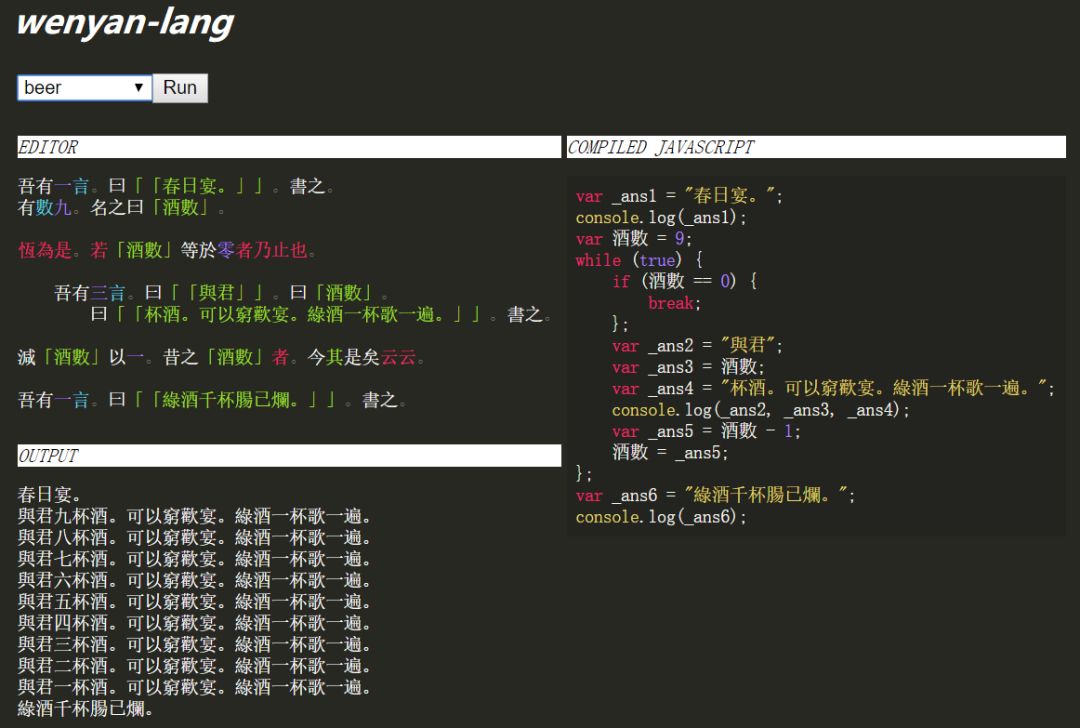Click editor line 有數九。名之曰「酒數」
Screen dimensions: 1080x728
click(121, 207)
